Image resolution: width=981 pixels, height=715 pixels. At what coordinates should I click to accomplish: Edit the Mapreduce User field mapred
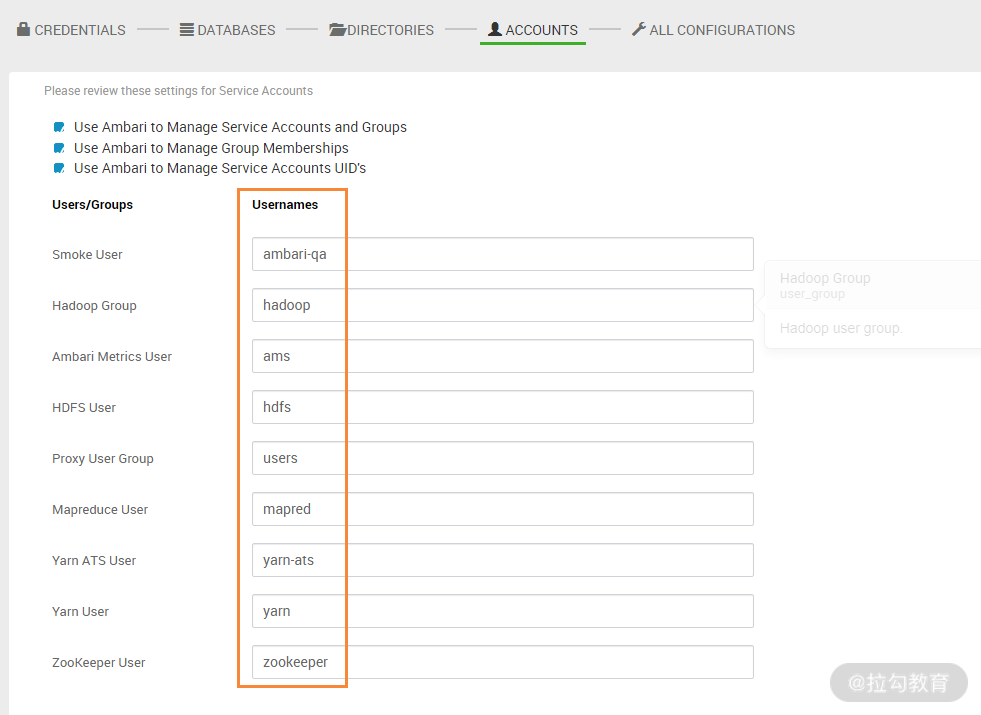point(503,509)
